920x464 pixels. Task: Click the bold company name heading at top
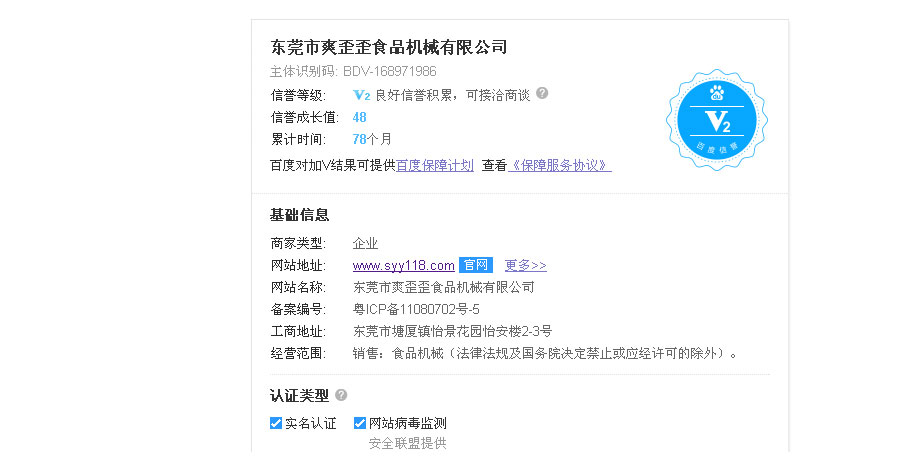pos(389,47)
